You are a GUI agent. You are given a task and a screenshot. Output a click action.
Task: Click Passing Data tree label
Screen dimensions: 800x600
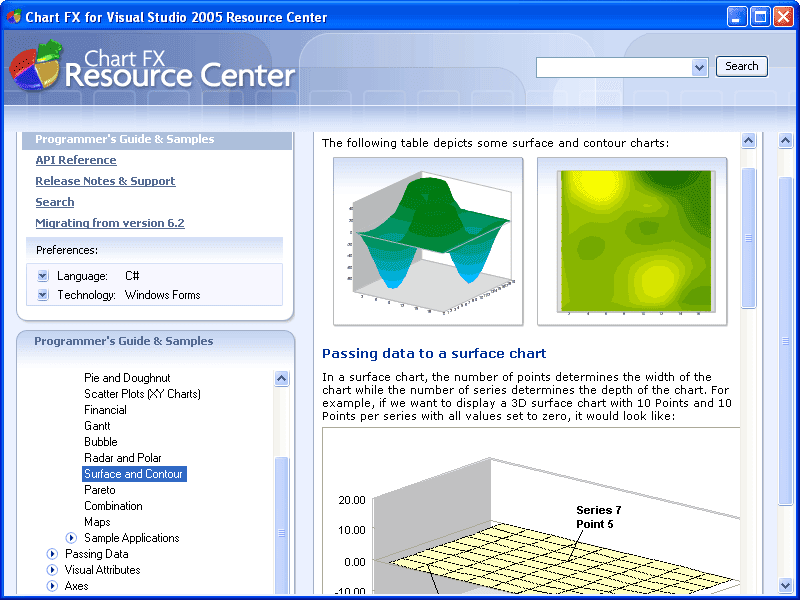[x=96, y=554]
